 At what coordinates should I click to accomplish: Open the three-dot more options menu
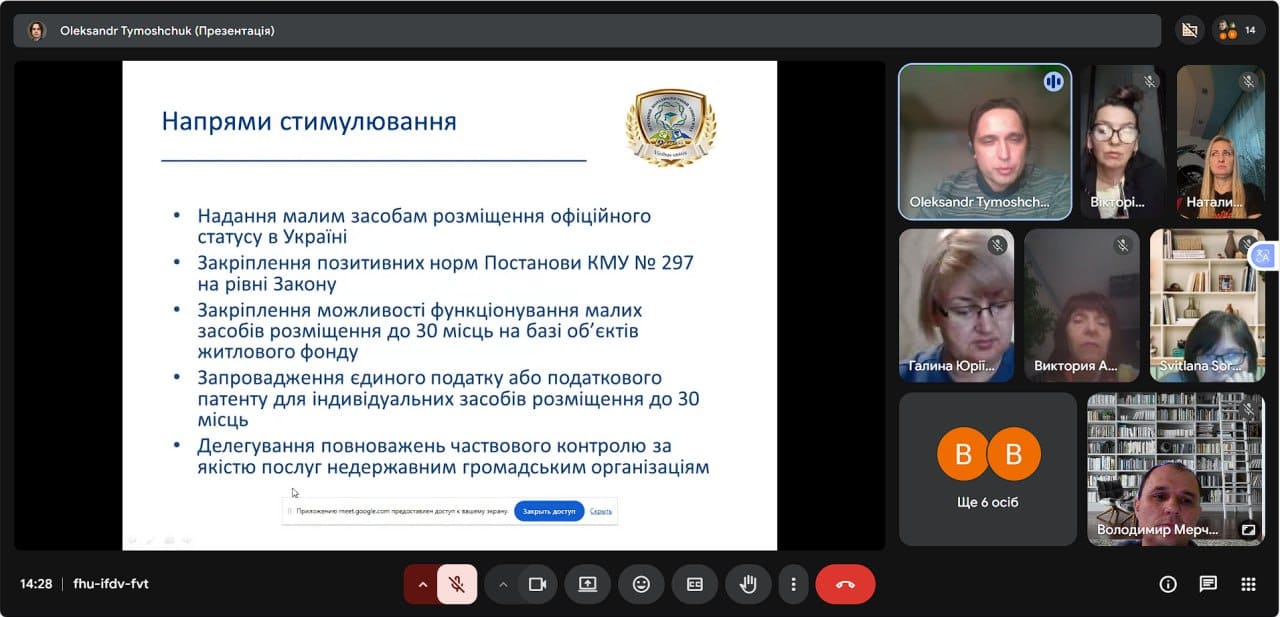(x=793, y=584)
